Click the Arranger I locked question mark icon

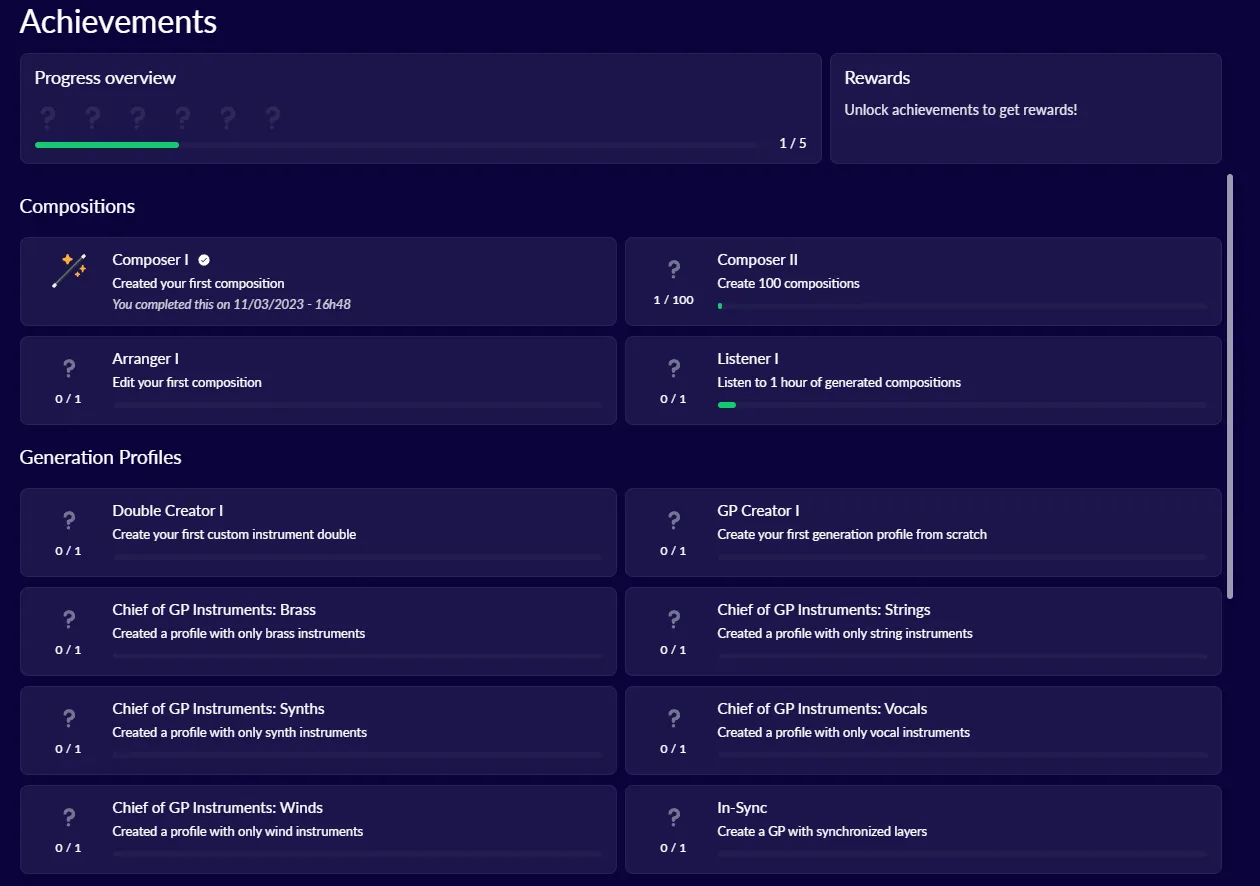[69, 368]
